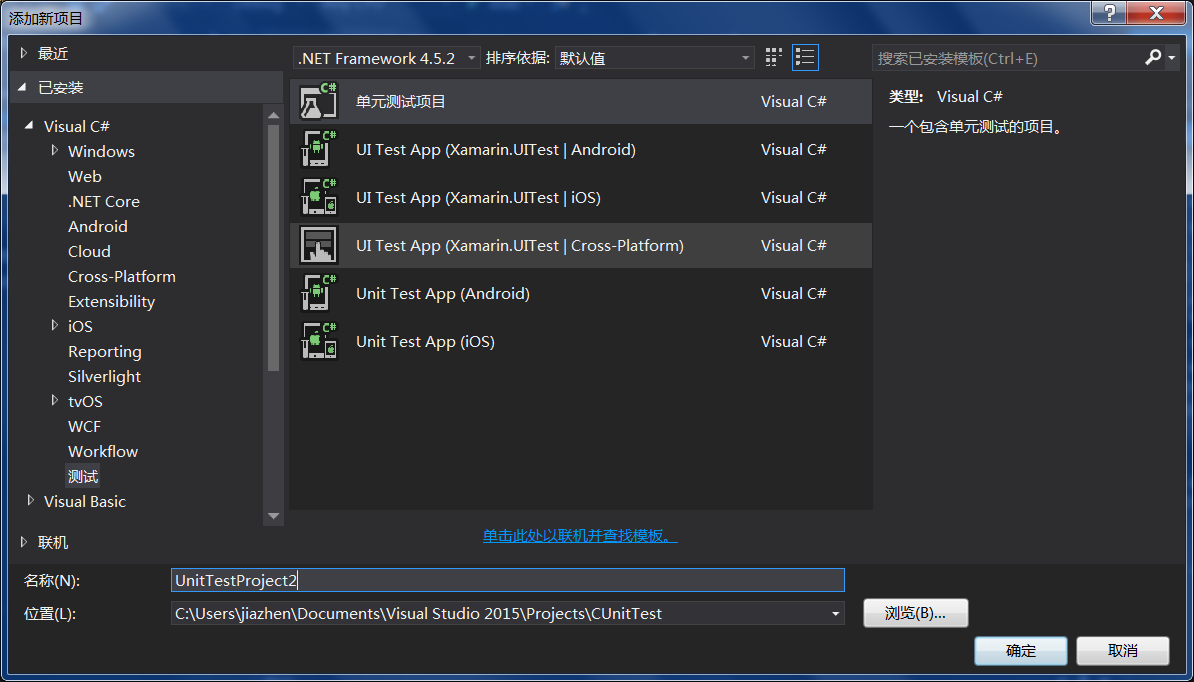Click the 名称 UnitTestProject2 input field
The height and width of the screenshot is (682, 1194).
pyautogui.click(x=508, y=580)
